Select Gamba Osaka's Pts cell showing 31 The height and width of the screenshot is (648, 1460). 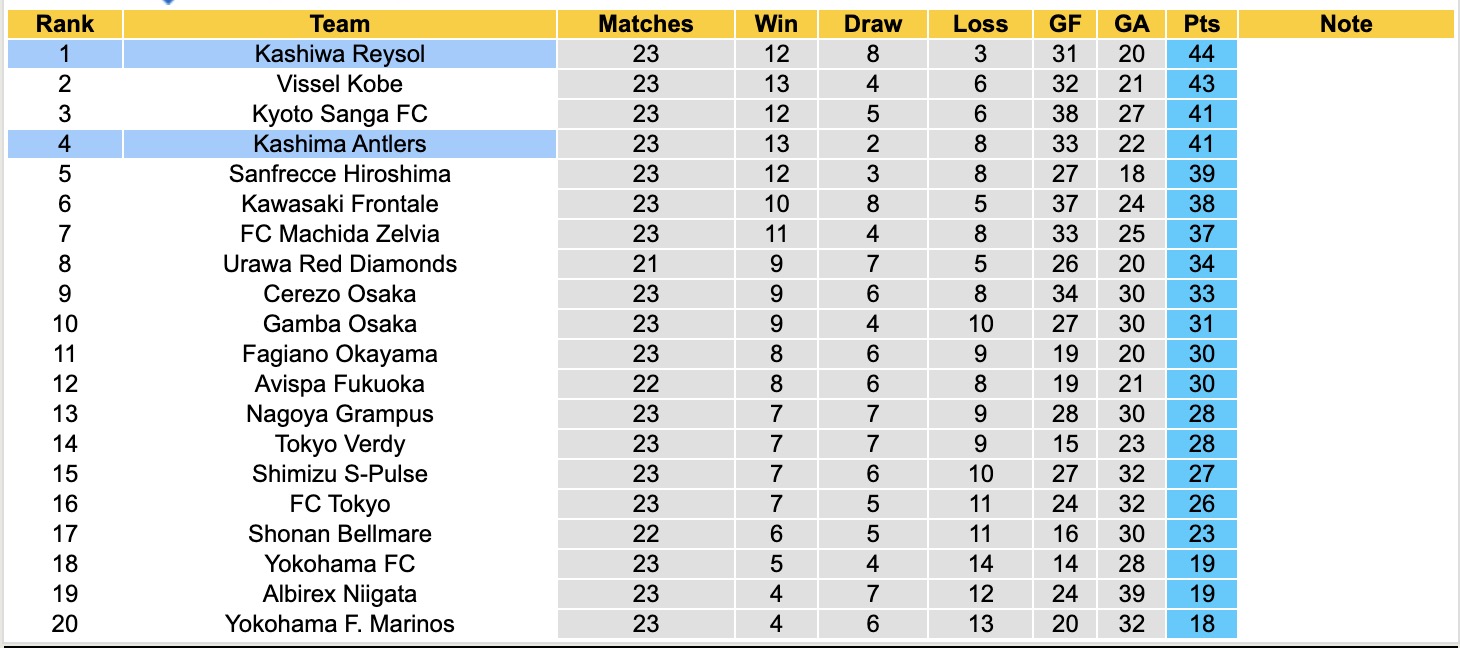[x=1201, y=324]
